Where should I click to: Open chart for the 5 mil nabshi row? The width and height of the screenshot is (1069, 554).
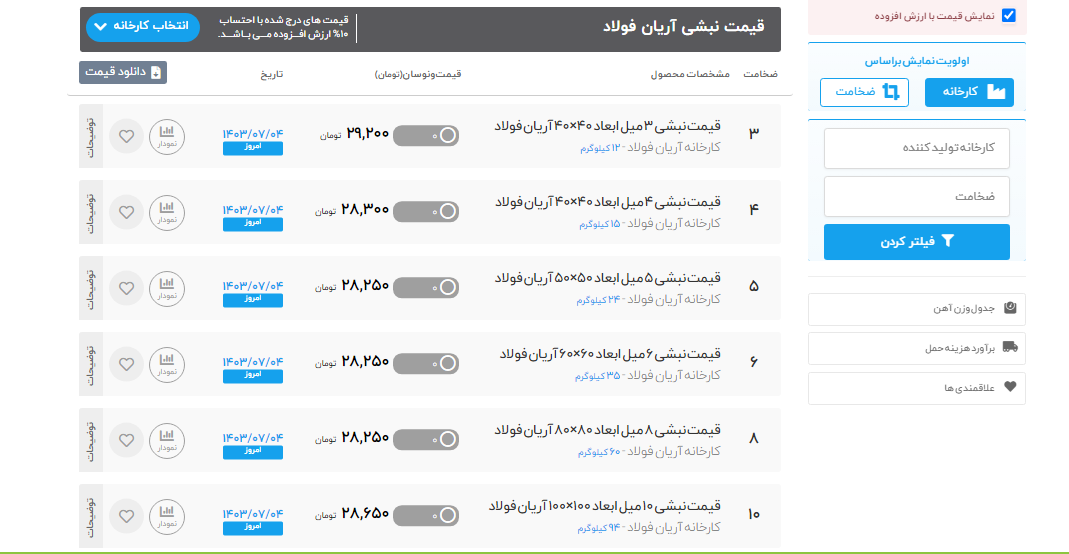167,288
